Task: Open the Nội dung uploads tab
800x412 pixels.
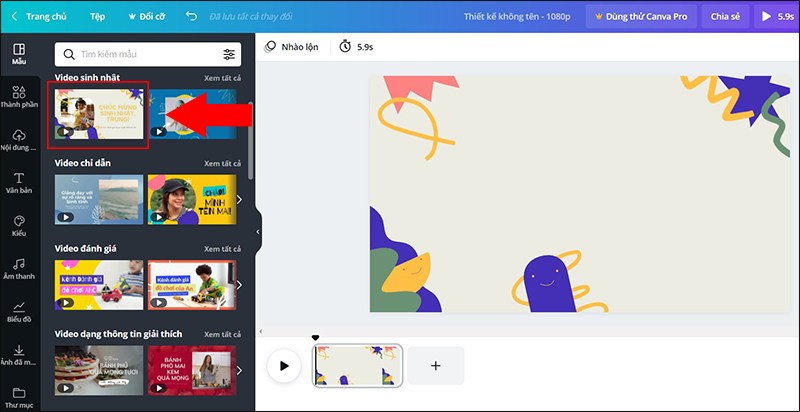Action: [19, 140]
